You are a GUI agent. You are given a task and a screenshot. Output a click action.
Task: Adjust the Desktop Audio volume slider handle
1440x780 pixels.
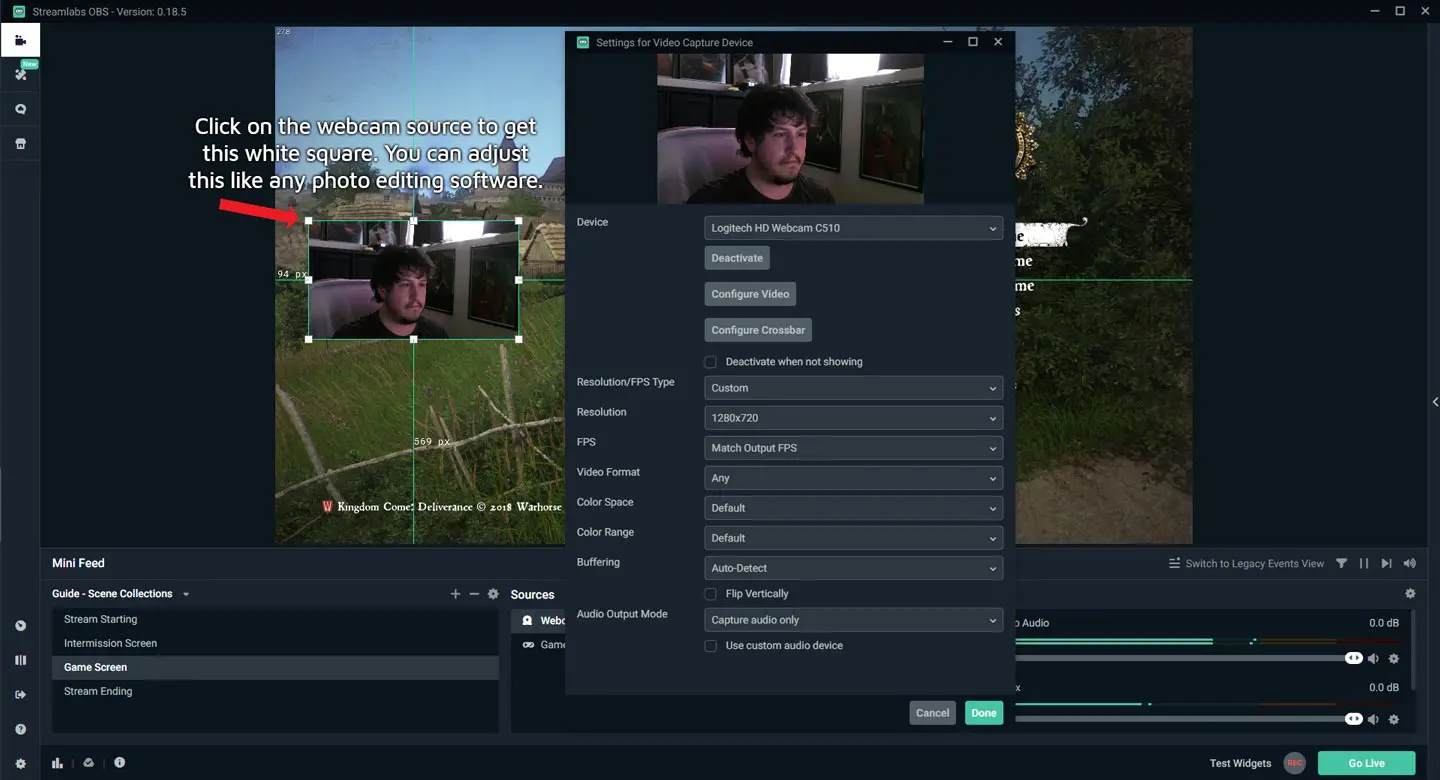click(1353, 658)
